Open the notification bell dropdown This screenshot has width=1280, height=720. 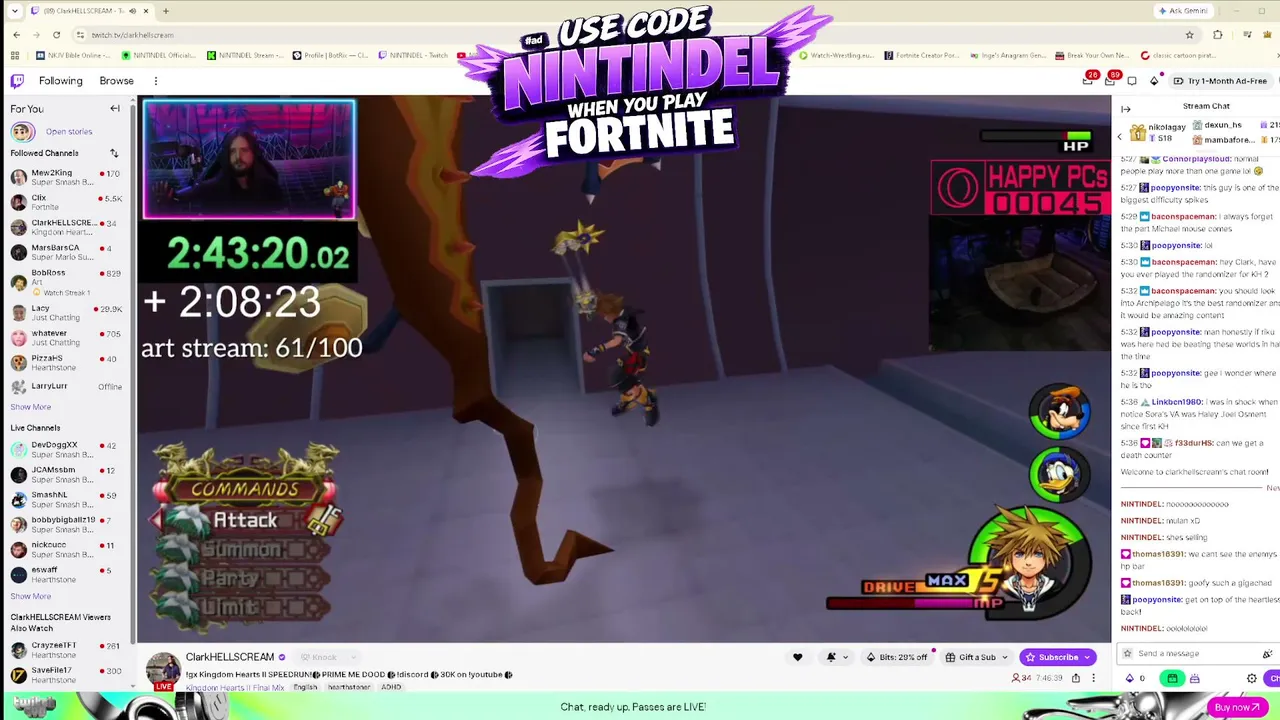(x=836, y=657)
